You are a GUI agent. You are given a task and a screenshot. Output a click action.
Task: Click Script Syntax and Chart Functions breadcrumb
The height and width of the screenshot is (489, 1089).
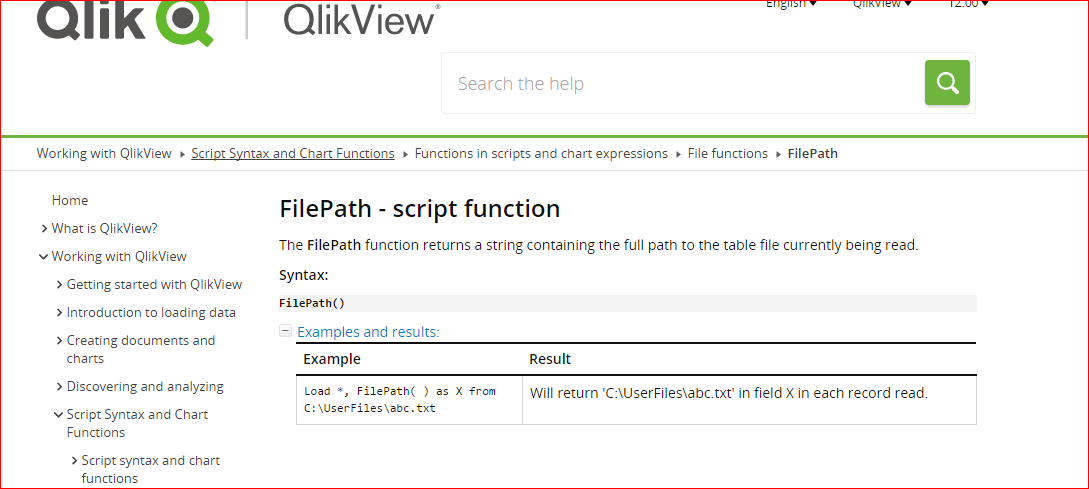293,153
